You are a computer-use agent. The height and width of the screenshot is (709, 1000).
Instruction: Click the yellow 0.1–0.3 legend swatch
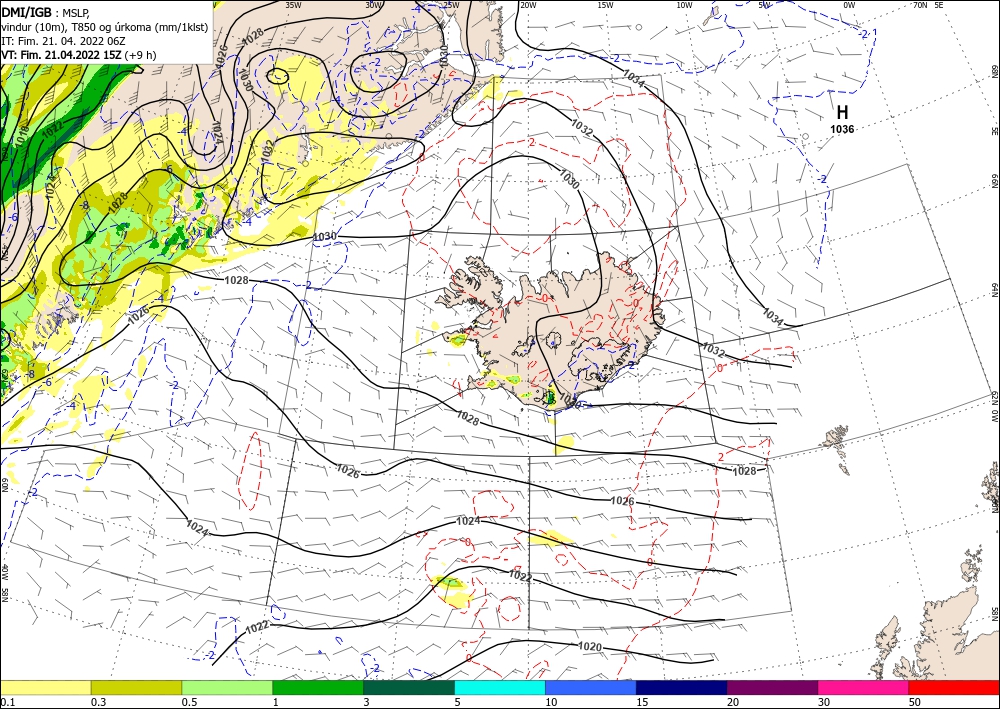tap(45, 687)
